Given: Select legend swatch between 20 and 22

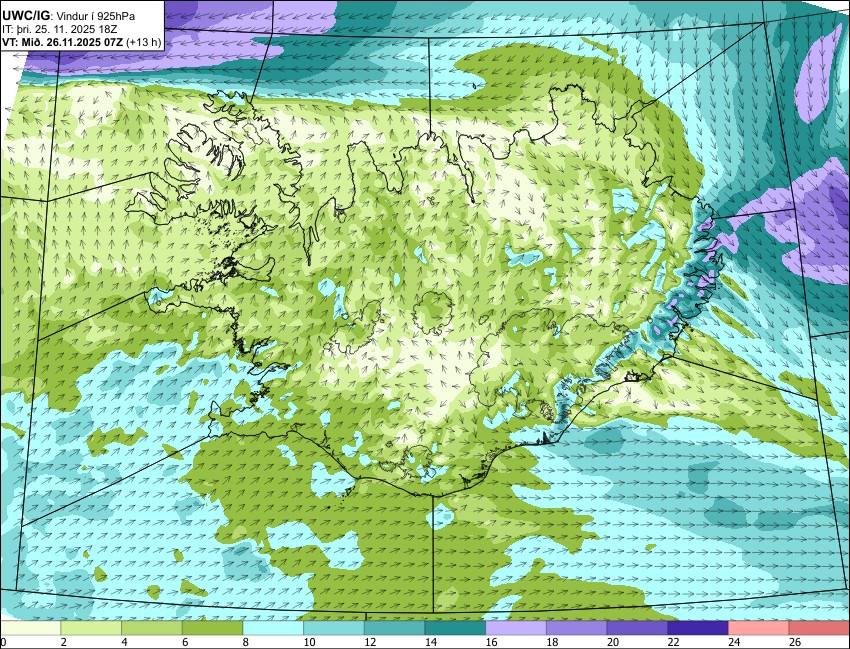Looking at the screenshot, I should point(638,628).
